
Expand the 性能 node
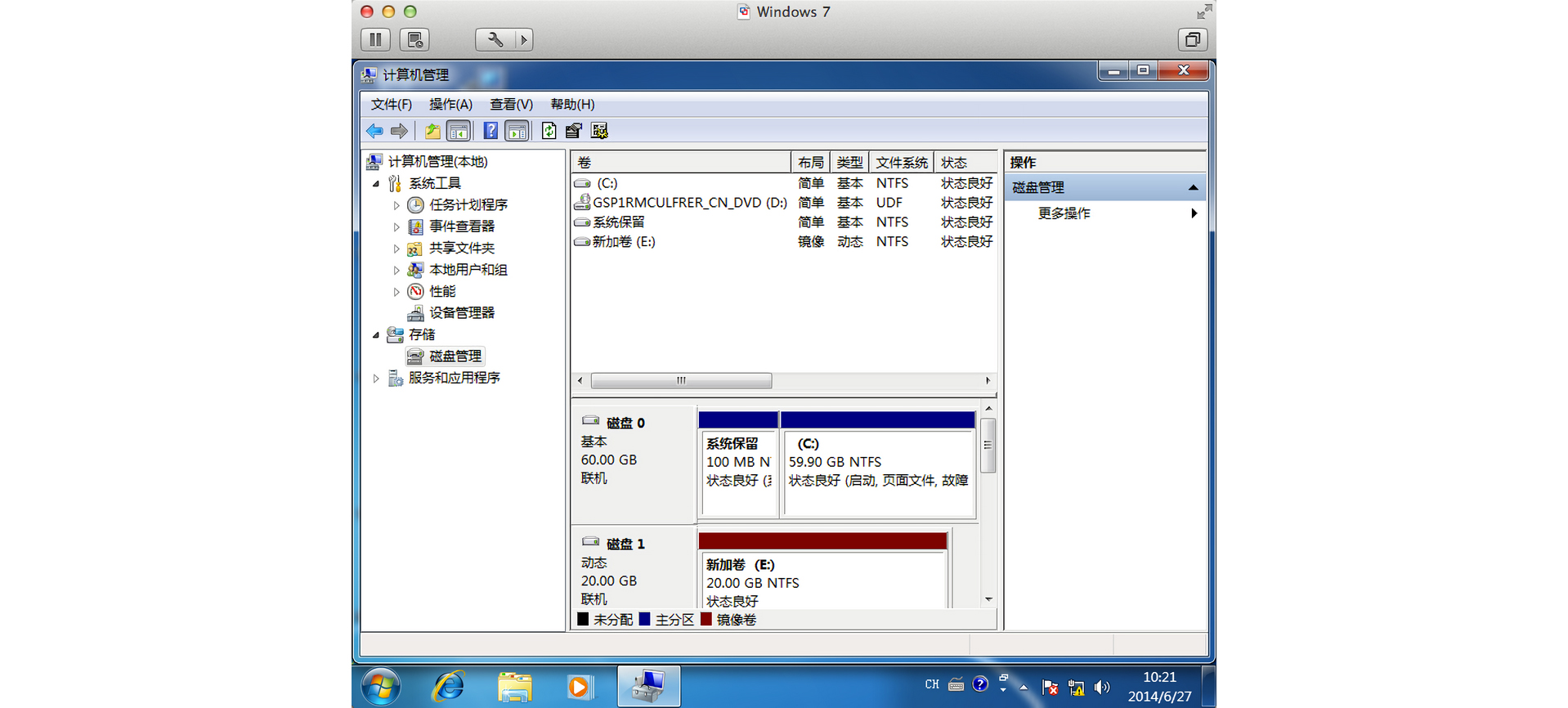(396, 292)
